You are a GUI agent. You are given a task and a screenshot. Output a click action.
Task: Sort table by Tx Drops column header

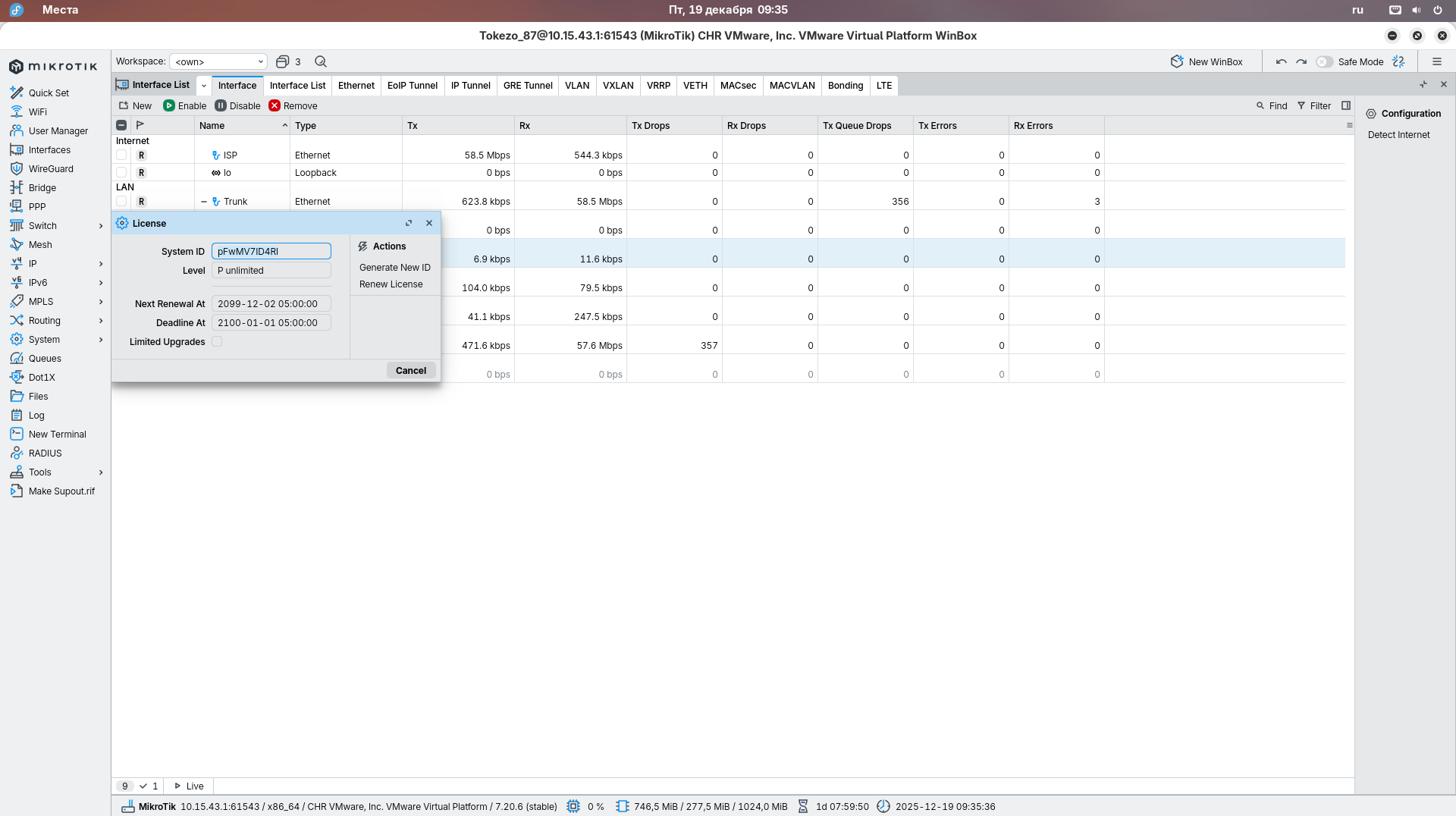[651, 125]
